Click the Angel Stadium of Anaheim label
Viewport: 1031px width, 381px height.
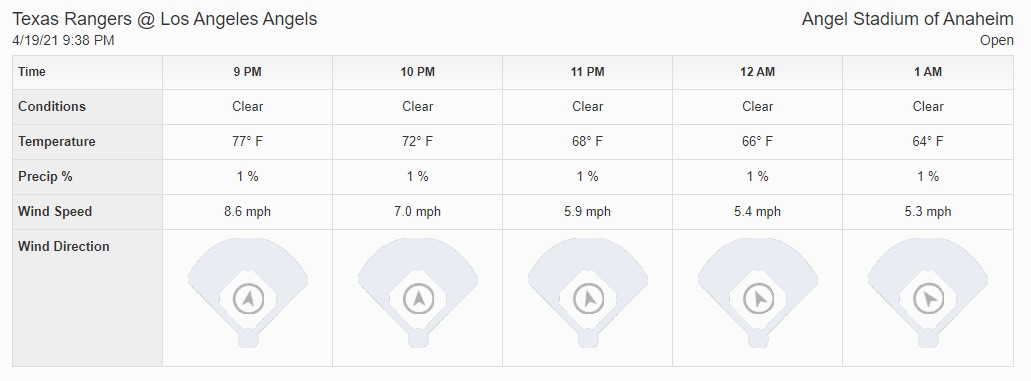point(907,19)
